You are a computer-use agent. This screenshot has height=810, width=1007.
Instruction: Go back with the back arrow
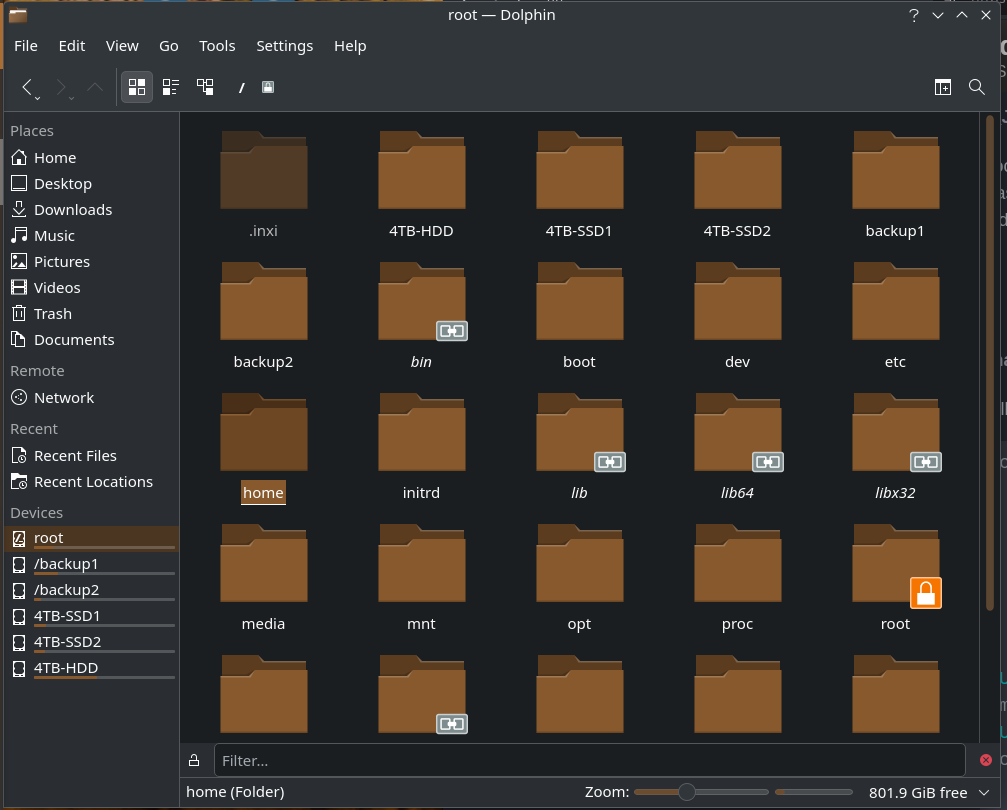coord(27,87)
